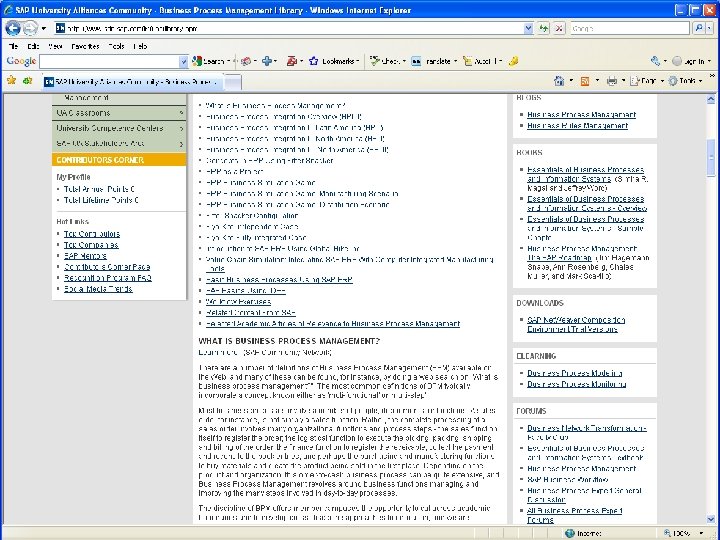Select the SAP University Alliances Community tab
Image resolution: width=720 pixels, height=540 pixels.
pyautogui.click(x=132, y=82)
